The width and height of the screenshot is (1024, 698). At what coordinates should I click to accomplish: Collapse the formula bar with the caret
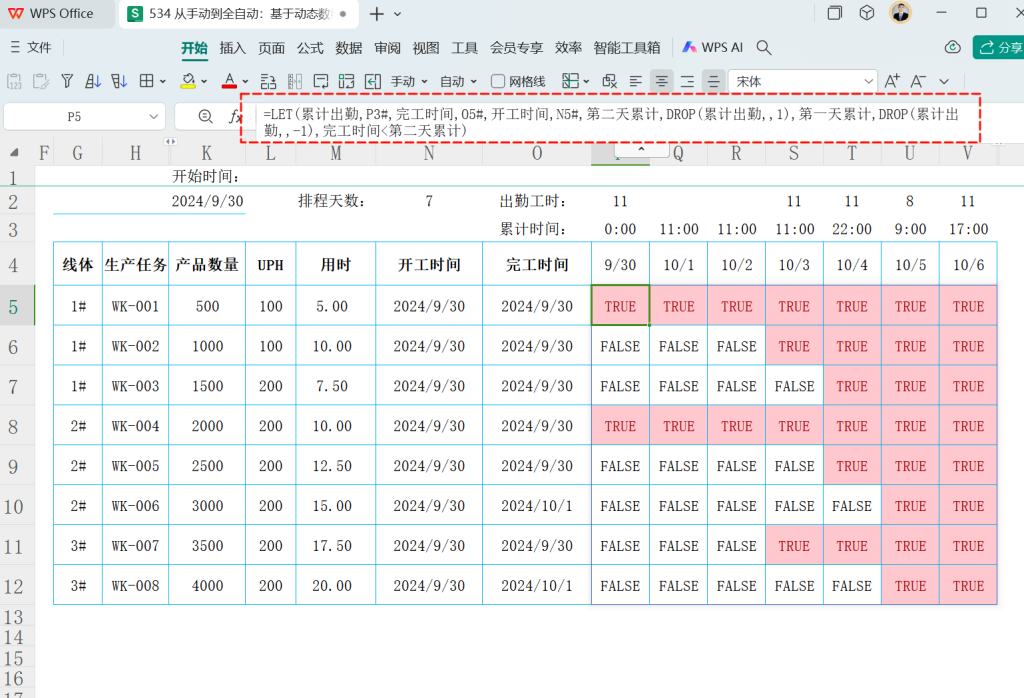click(641, 150)
